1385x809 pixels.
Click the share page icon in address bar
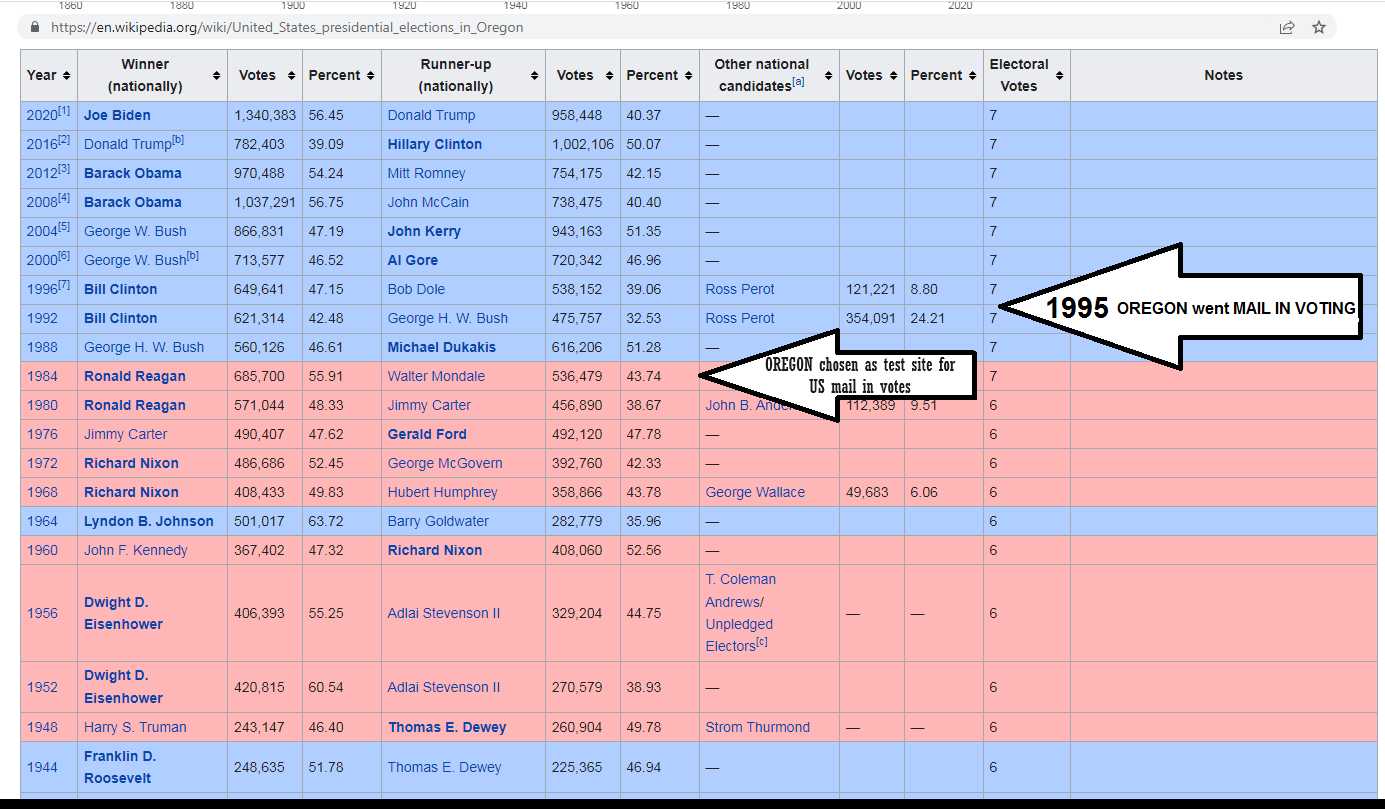click(x=1287, y=28)
